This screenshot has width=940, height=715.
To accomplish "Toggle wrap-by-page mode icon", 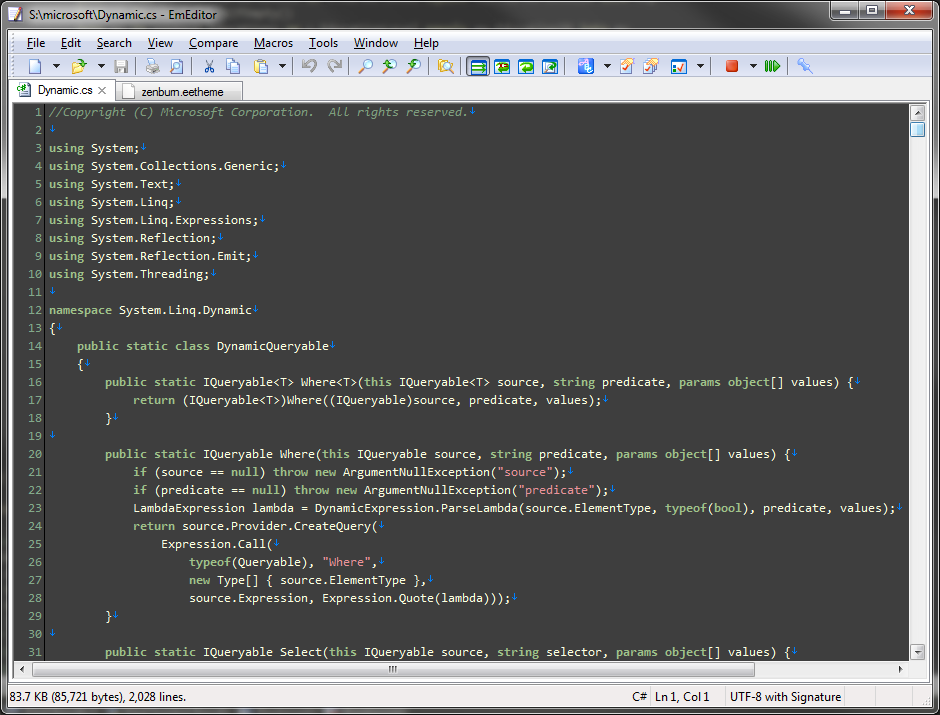I will pyautogui.click(x=550, y=65).
